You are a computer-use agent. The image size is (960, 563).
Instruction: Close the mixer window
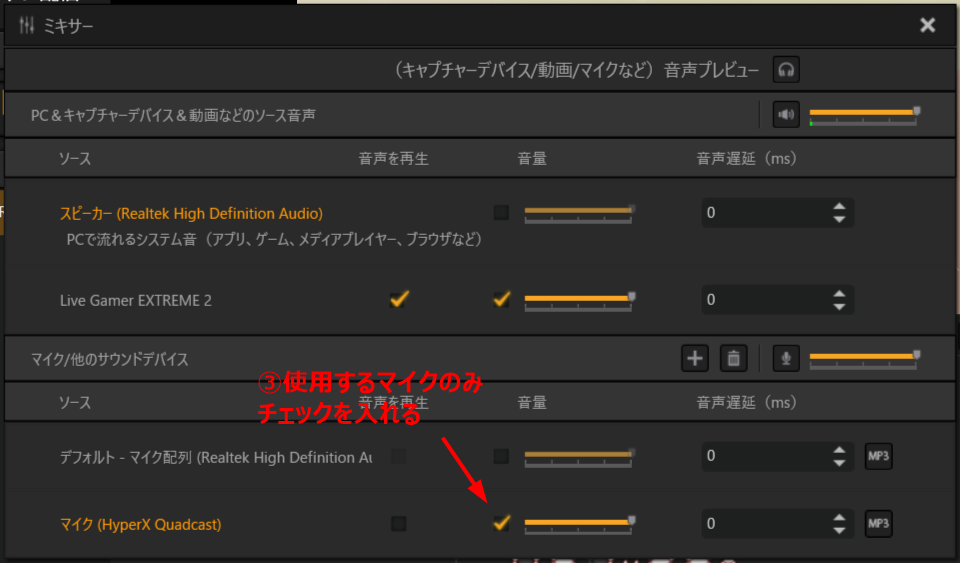(x=928, y=24)
